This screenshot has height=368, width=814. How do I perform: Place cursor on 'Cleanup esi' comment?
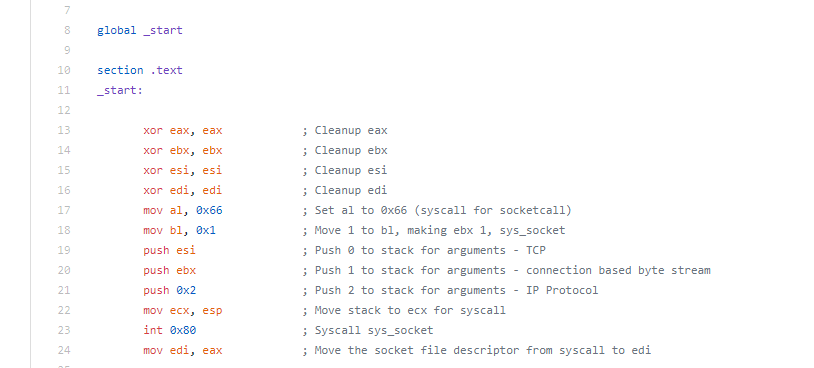click(x=351, y=170)
